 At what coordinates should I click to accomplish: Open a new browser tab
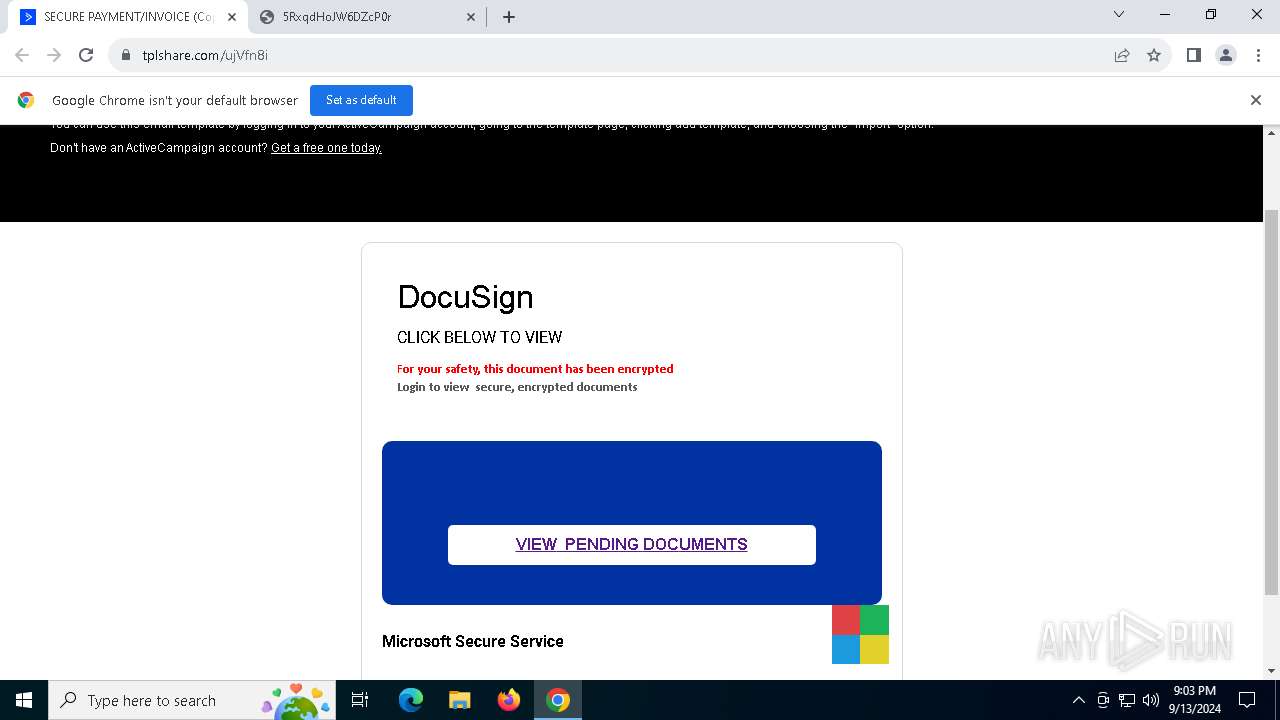coord(509,17)
